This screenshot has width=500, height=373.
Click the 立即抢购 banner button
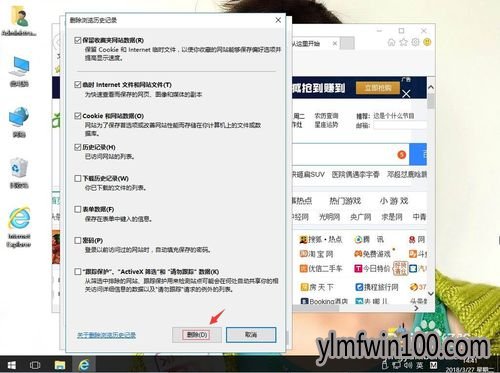378,88
